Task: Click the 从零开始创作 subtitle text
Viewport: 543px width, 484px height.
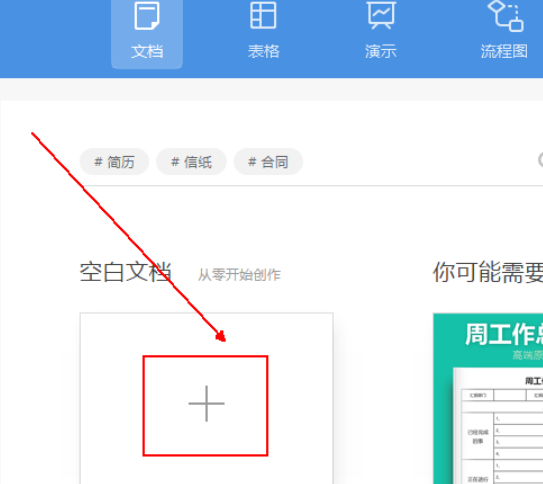Action: coord(239,275)
